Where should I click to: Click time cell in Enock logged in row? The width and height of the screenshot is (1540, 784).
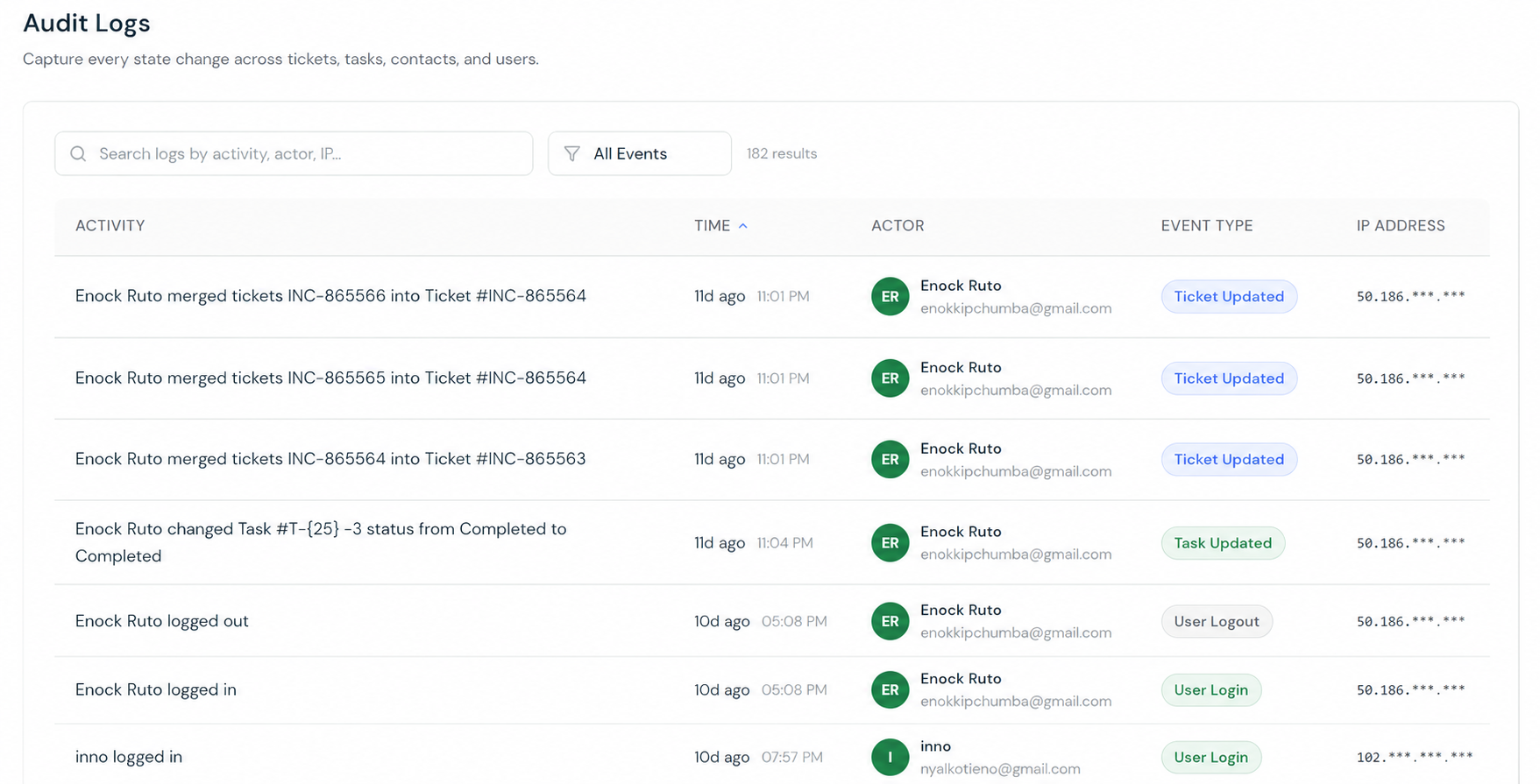click(x=761, y=689)
